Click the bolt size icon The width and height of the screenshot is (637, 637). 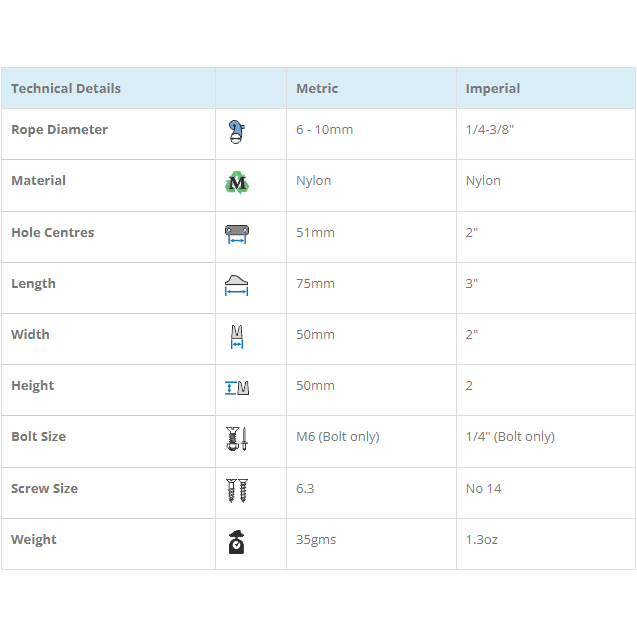(x=237, y=438)
